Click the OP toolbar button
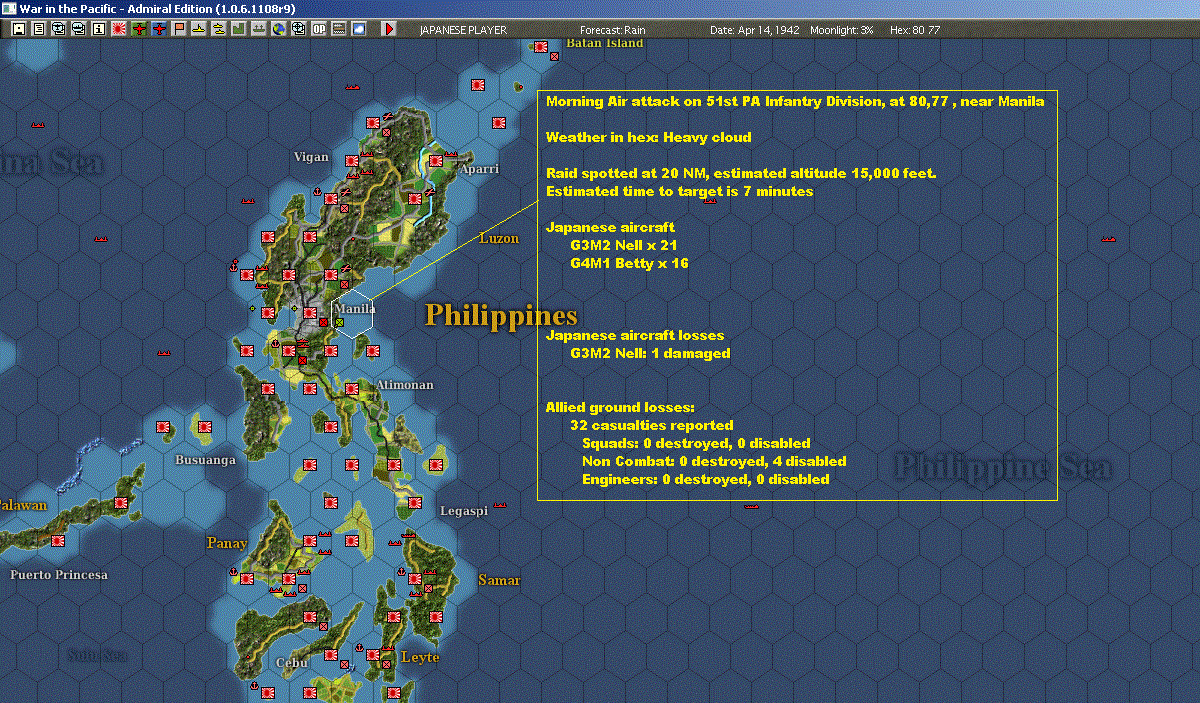 319,29
